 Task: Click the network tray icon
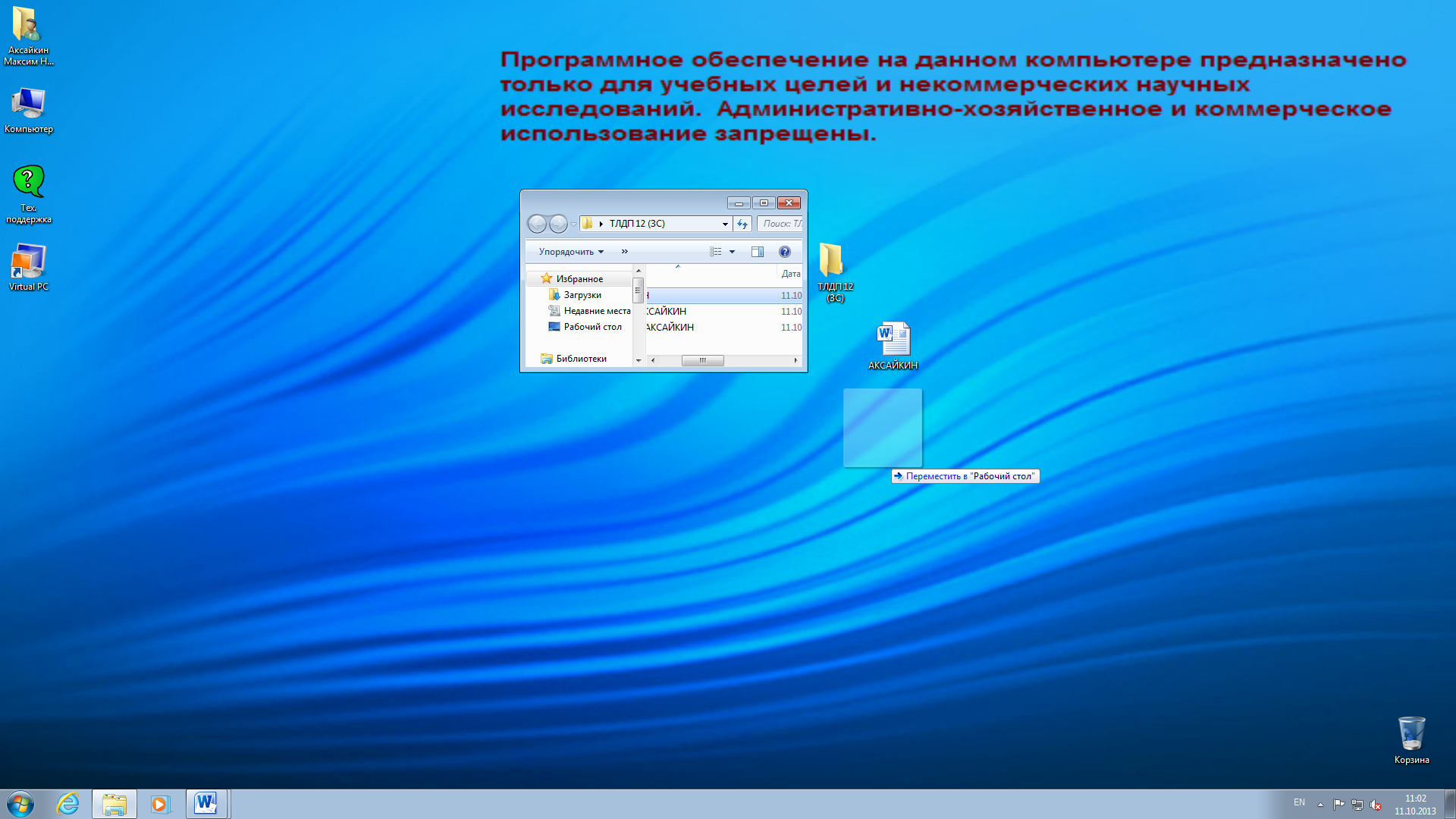click(x=1357, y=805)
